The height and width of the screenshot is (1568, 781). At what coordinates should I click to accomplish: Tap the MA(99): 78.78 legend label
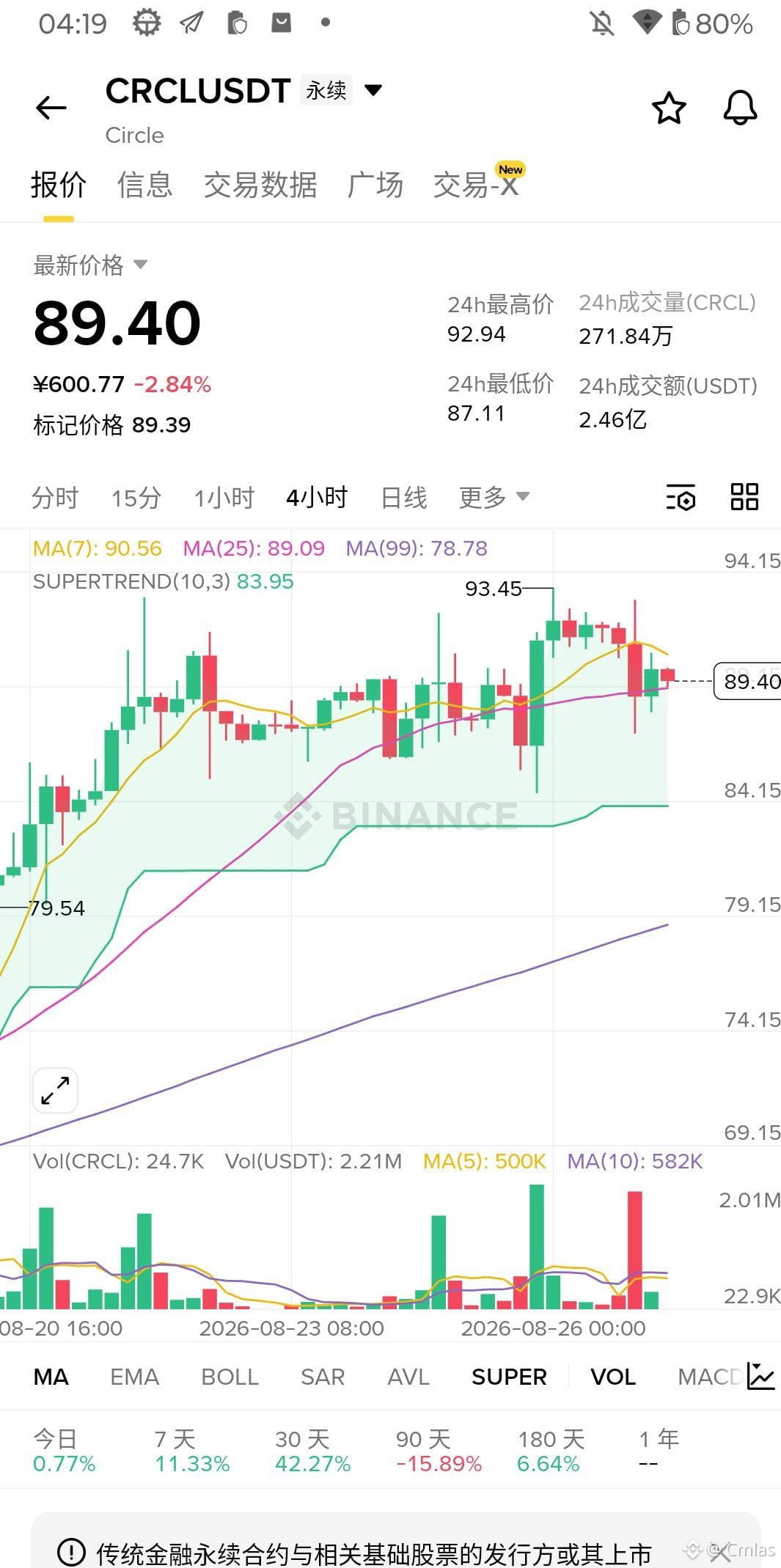tap(417, 548)
